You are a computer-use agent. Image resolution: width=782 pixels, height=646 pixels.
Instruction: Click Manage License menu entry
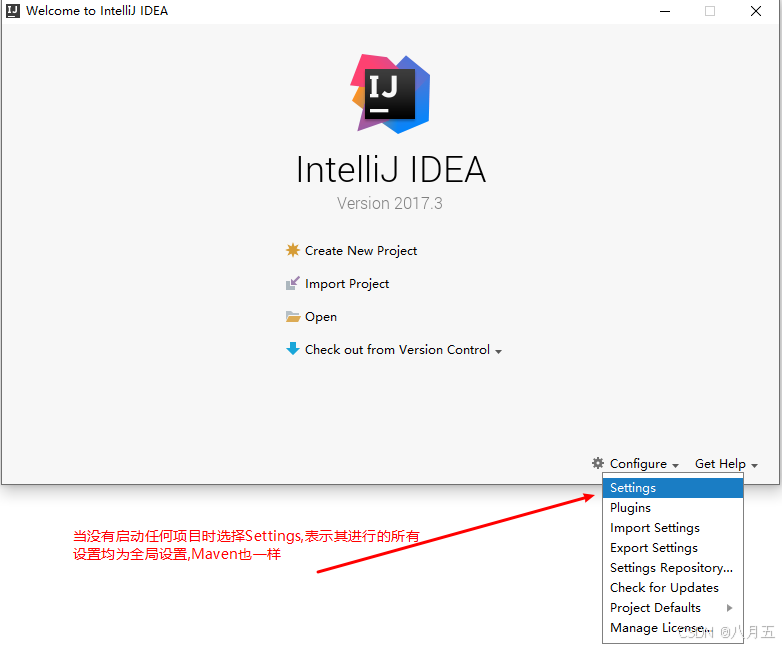click(x=673, y=628)
